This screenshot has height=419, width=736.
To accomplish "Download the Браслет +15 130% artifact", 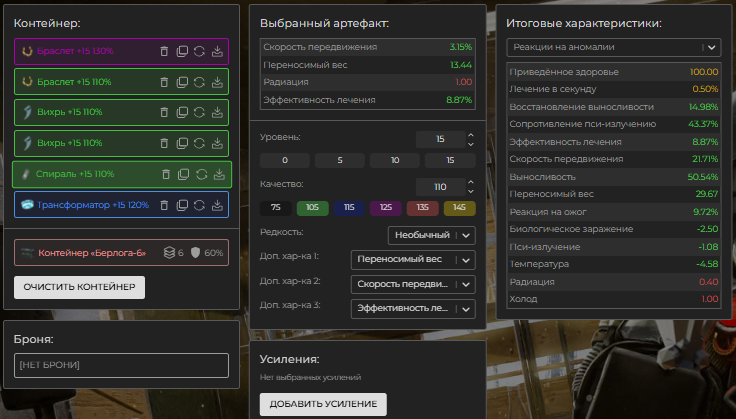I will coord(217,51).
